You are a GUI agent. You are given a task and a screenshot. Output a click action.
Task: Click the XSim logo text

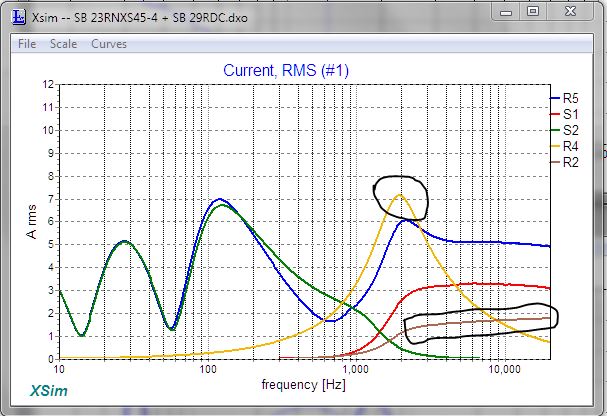(x=49, y=390)
